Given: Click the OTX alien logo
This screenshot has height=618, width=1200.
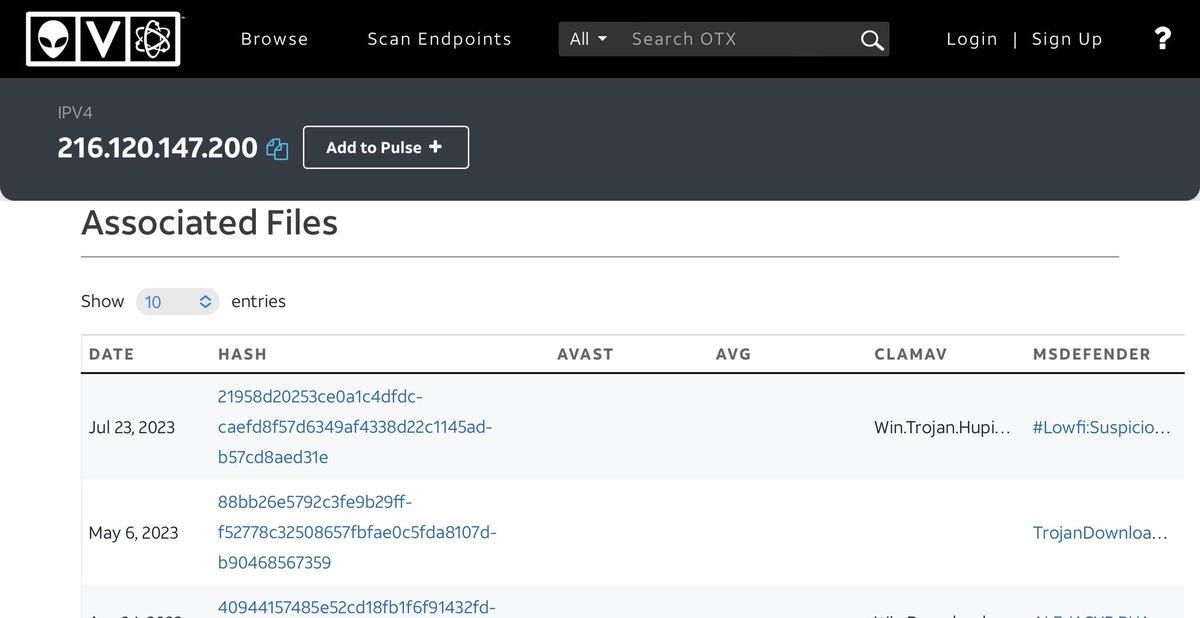Looking at the screenshot, I should [x=103, y=39].
